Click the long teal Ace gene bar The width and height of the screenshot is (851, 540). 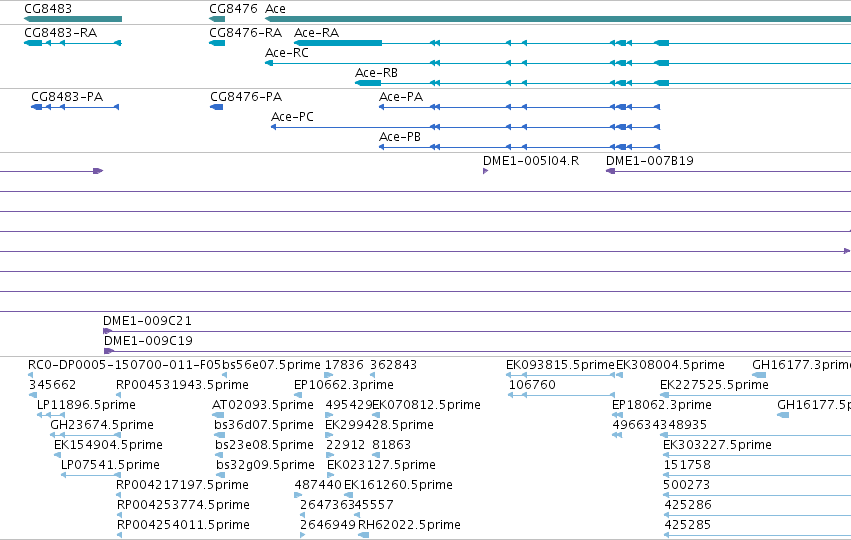click(x=558, y=19)
